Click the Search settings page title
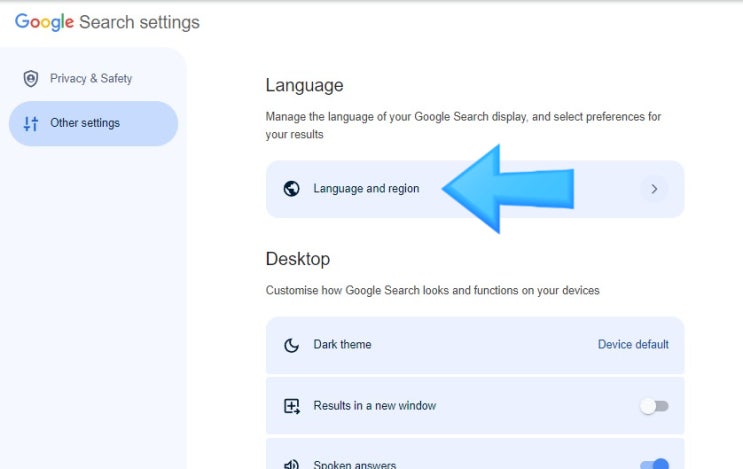 tap(139, 22)
